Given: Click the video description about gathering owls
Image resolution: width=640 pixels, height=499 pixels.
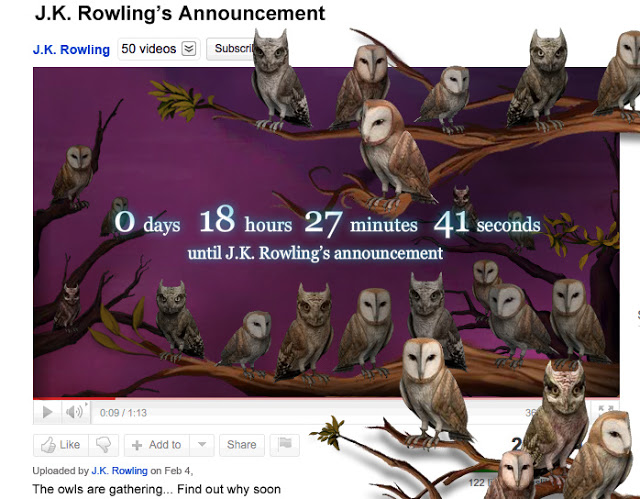Looking at the screenshot, I should (x=157, y=489).
